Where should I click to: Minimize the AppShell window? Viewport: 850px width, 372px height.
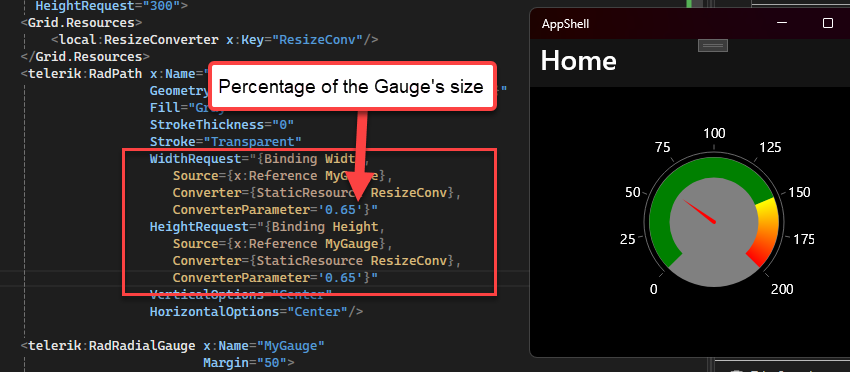click(782, 23)
